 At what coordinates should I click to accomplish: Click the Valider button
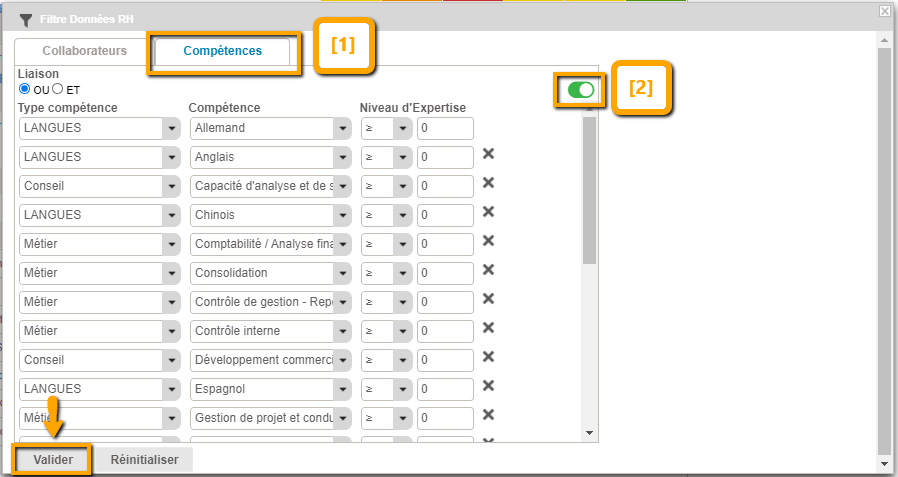pyautogui.click(x=52, y=459)
